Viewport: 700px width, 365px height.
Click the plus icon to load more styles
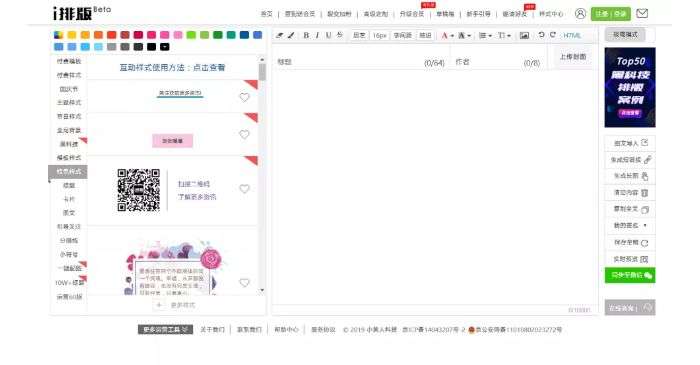[x=159, y=305]
